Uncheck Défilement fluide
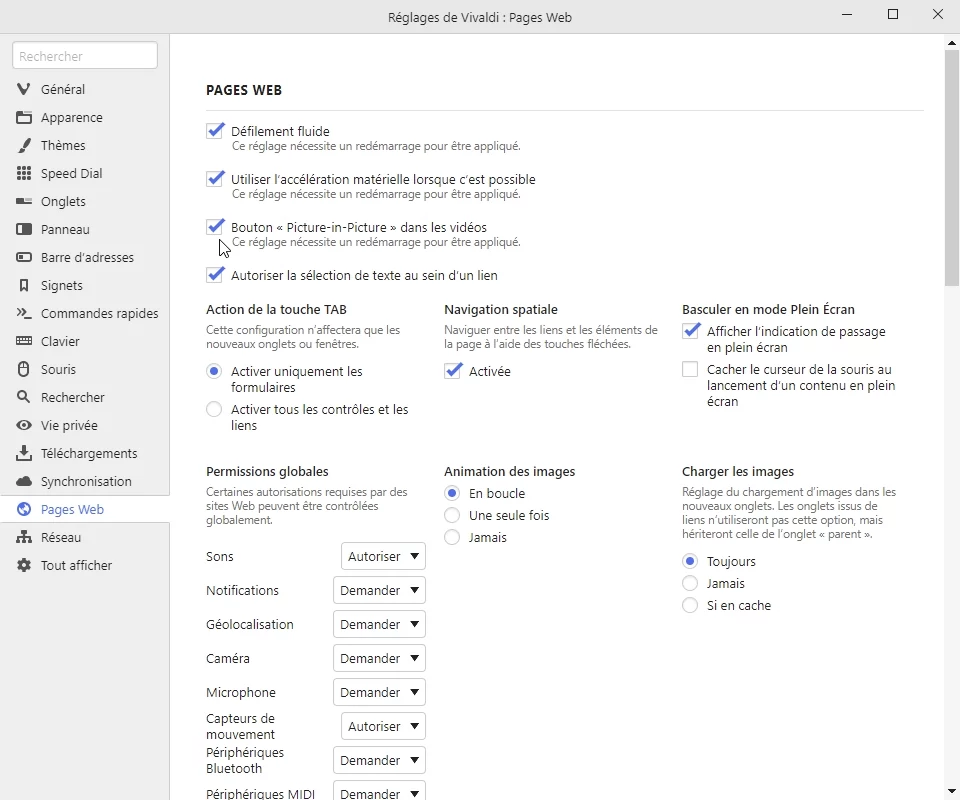The height and width of the screenshot is (800, 960). click(x=214, y=131)
